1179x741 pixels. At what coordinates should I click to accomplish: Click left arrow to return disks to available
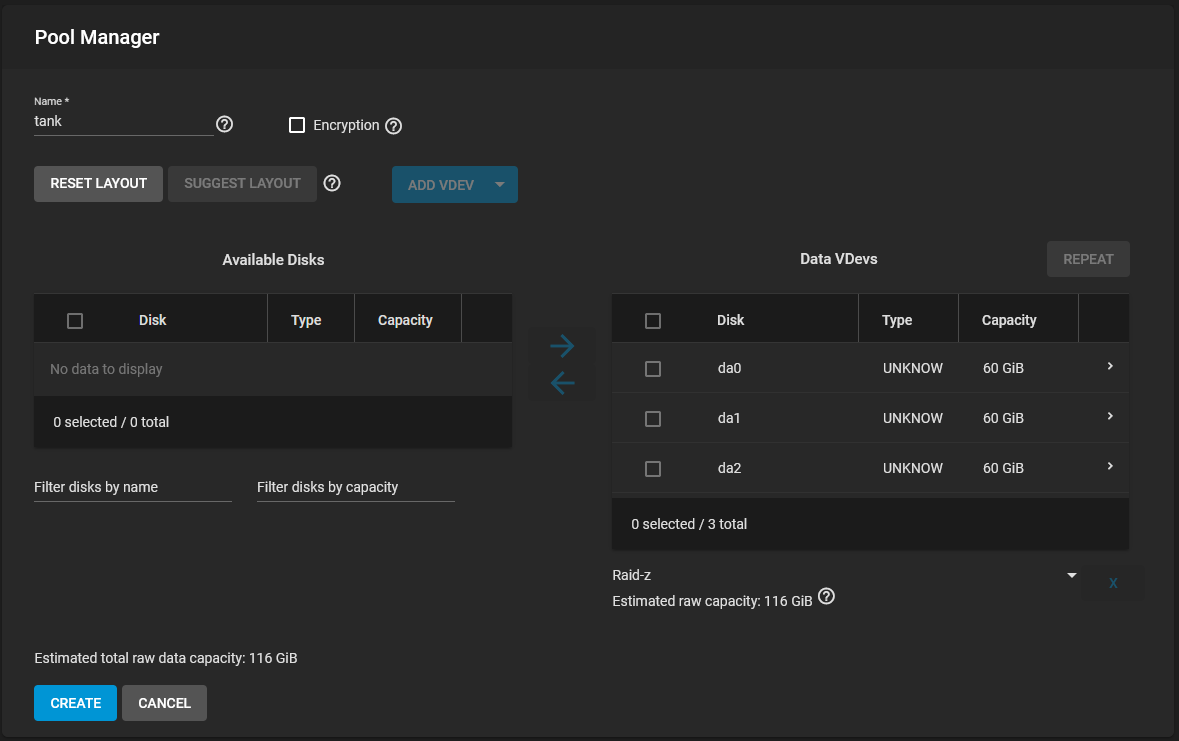click(562, 383)
